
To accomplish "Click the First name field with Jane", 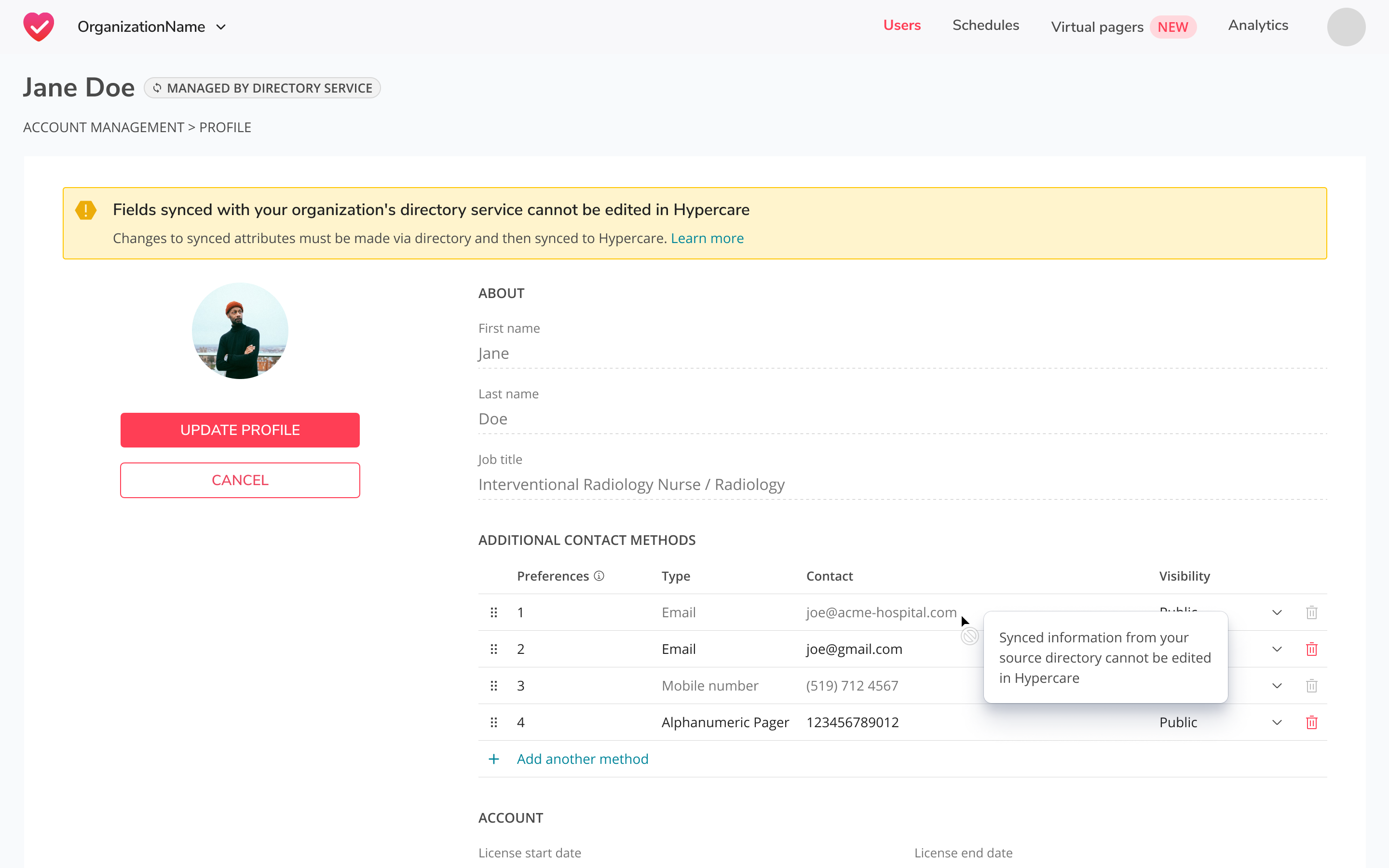I will point(902,353).
